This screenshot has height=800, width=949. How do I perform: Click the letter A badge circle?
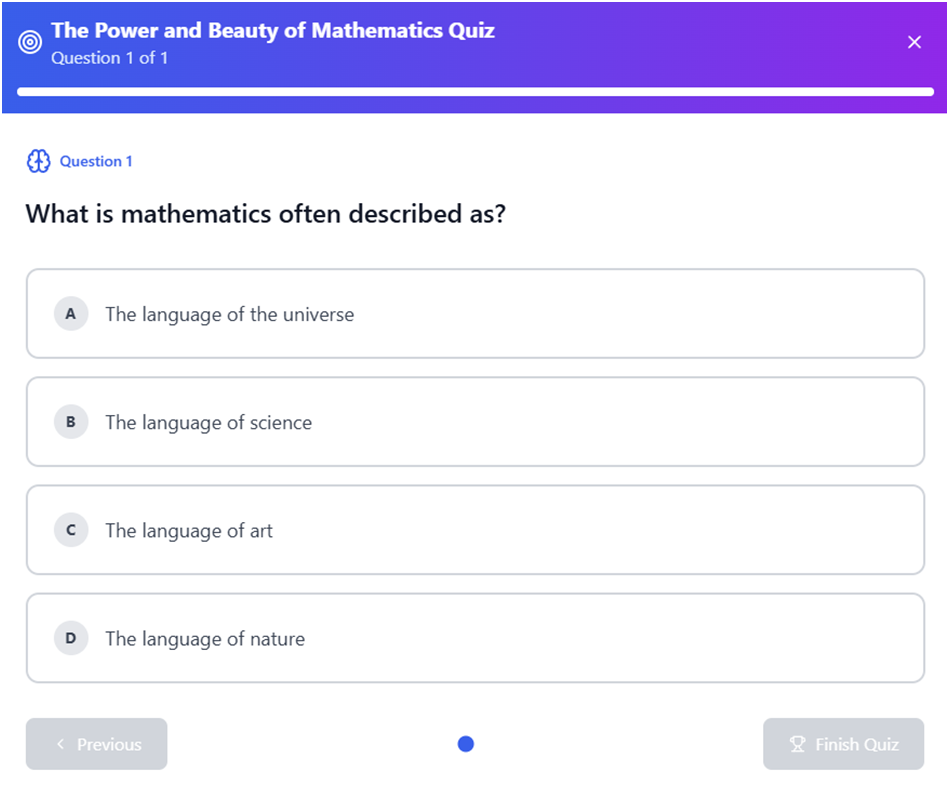pyautogui.click(x=70, y=314)
